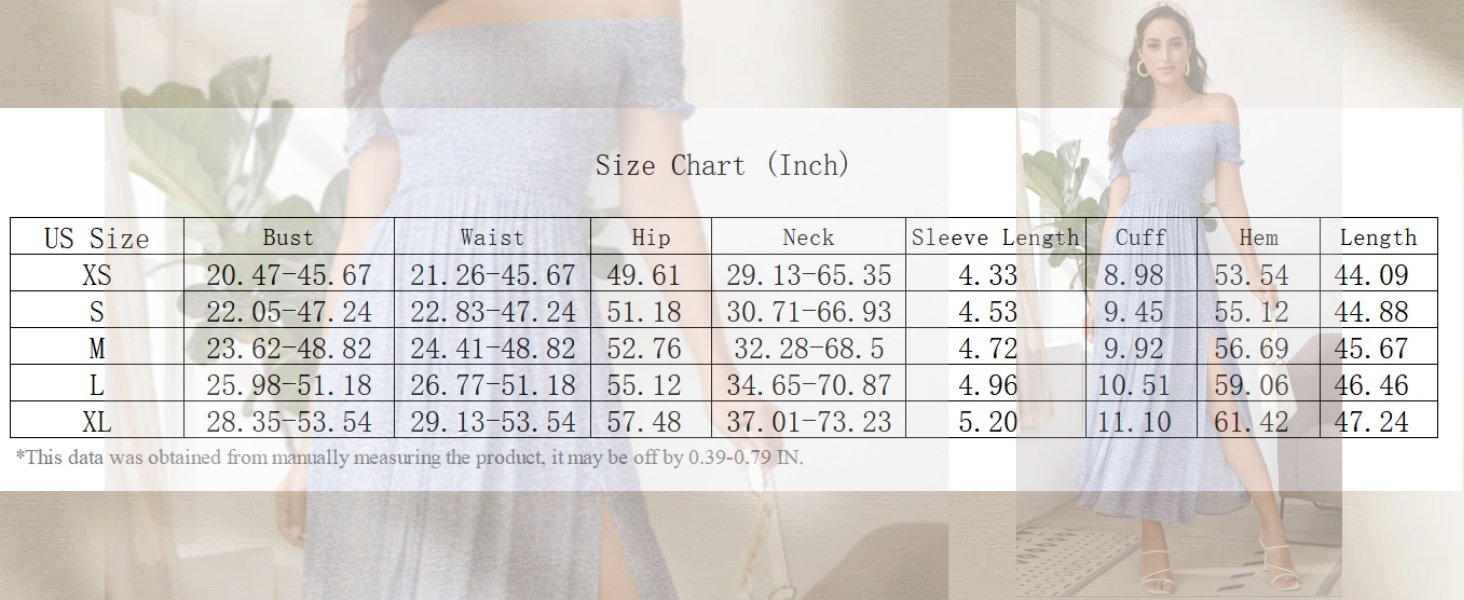Select length value 44.09 for XS
The image size is (1464, 600).
pos(1371,274)
